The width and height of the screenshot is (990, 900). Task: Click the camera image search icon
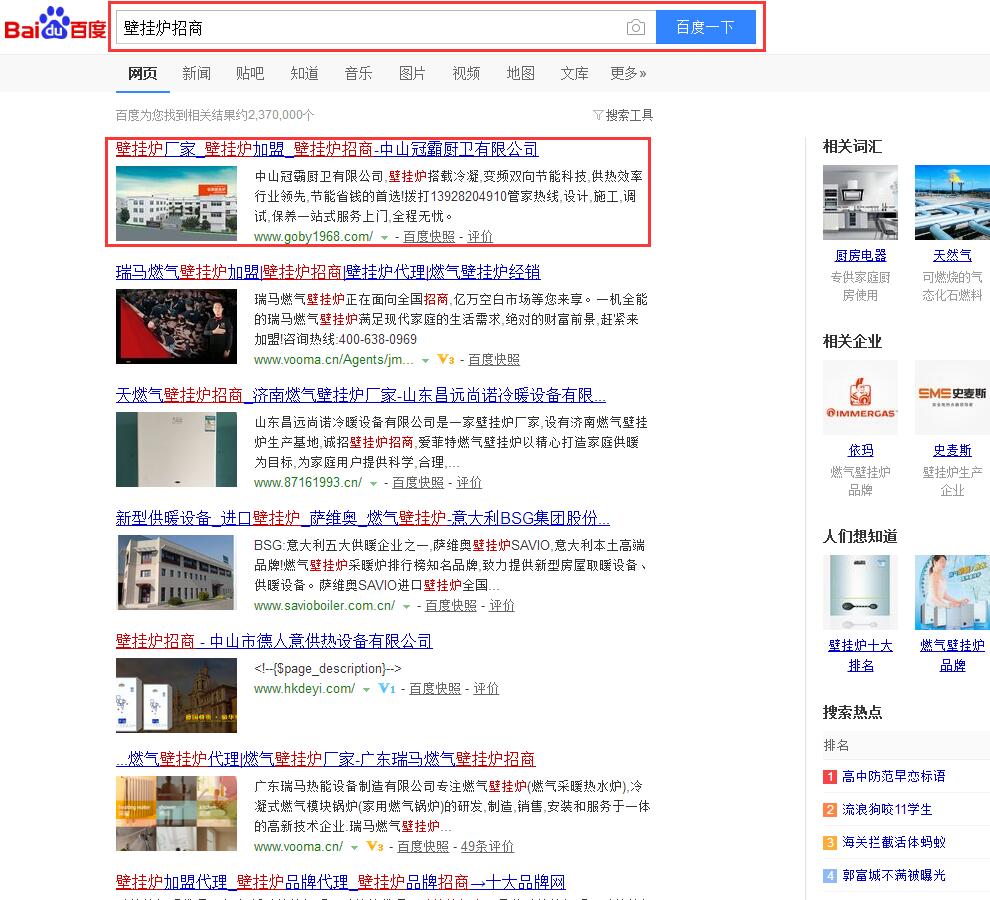coord(635,28)
